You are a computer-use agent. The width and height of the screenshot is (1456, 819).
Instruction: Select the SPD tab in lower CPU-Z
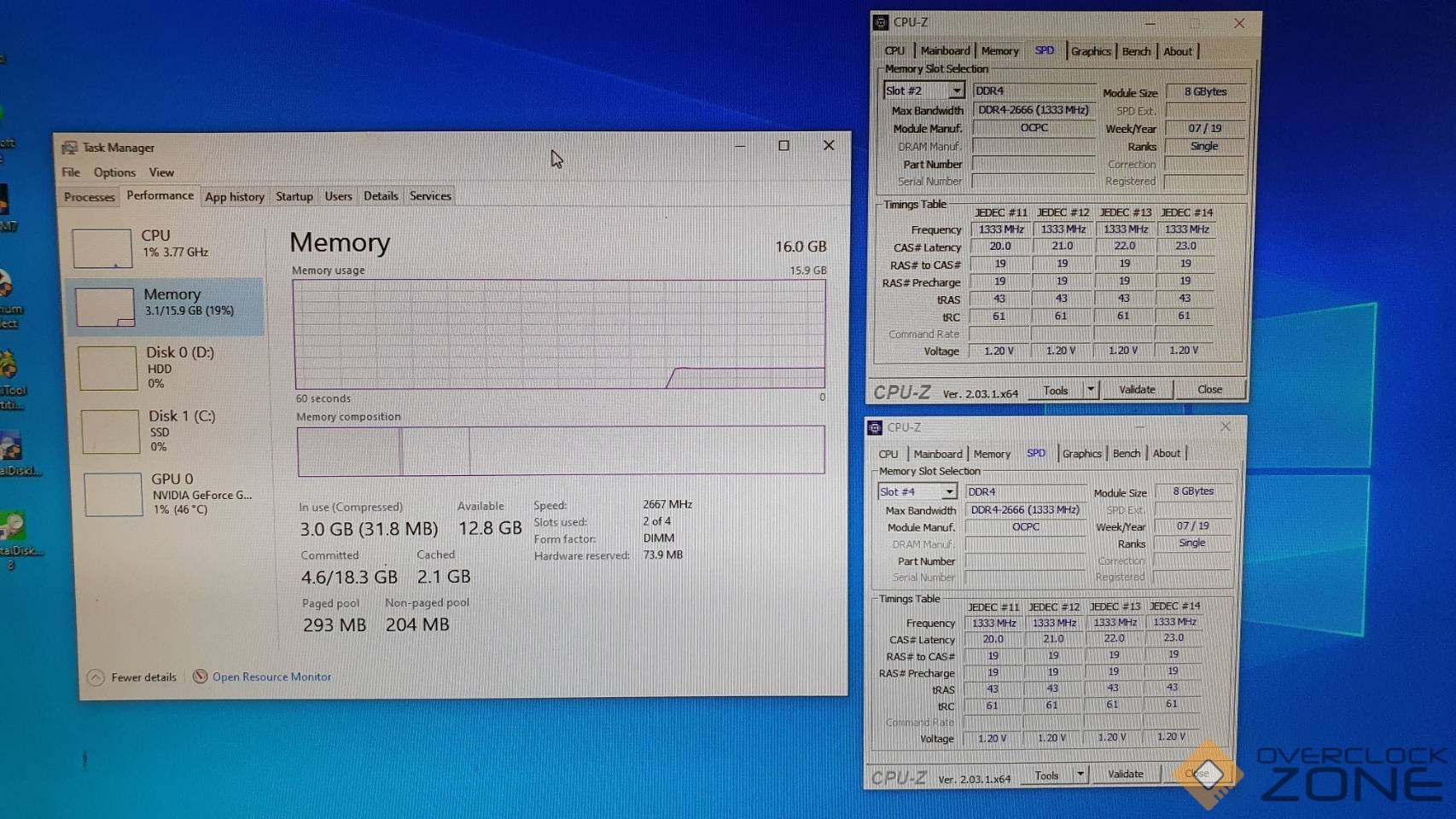(x=1036, y=453)
